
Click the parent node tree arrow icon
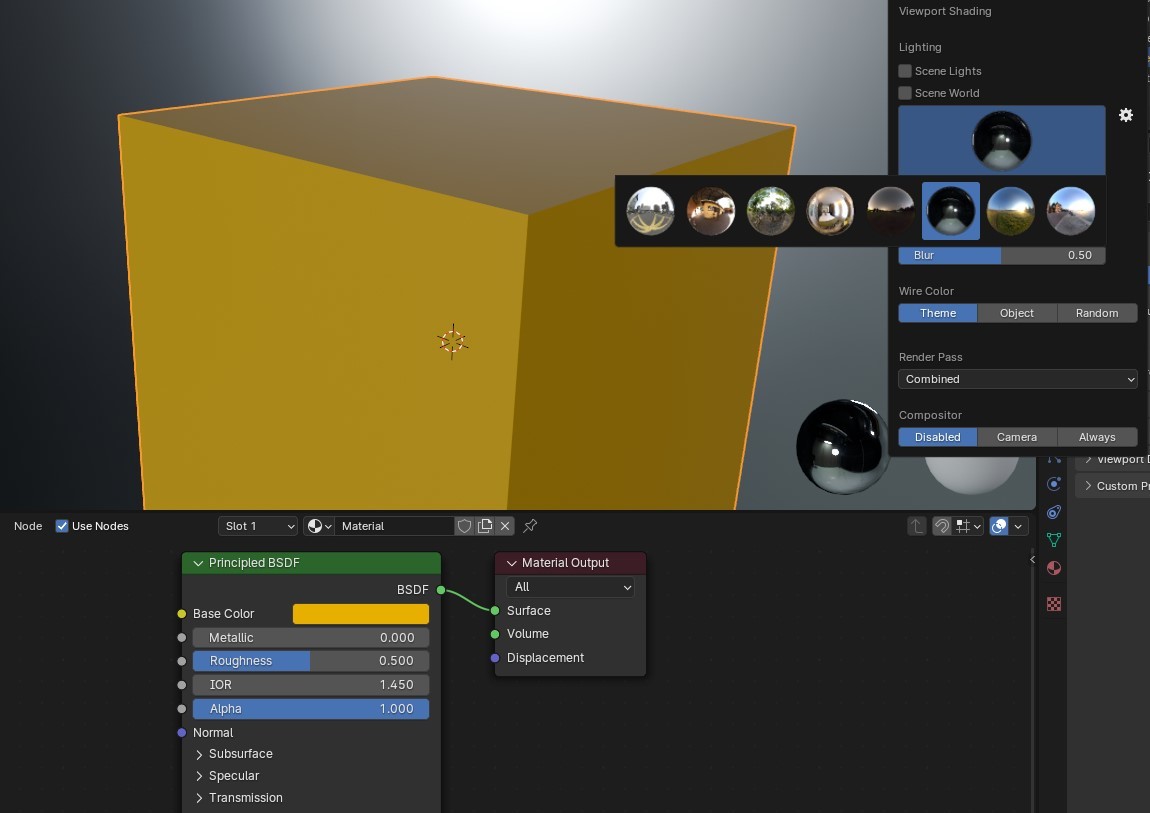tap(917, 526)
